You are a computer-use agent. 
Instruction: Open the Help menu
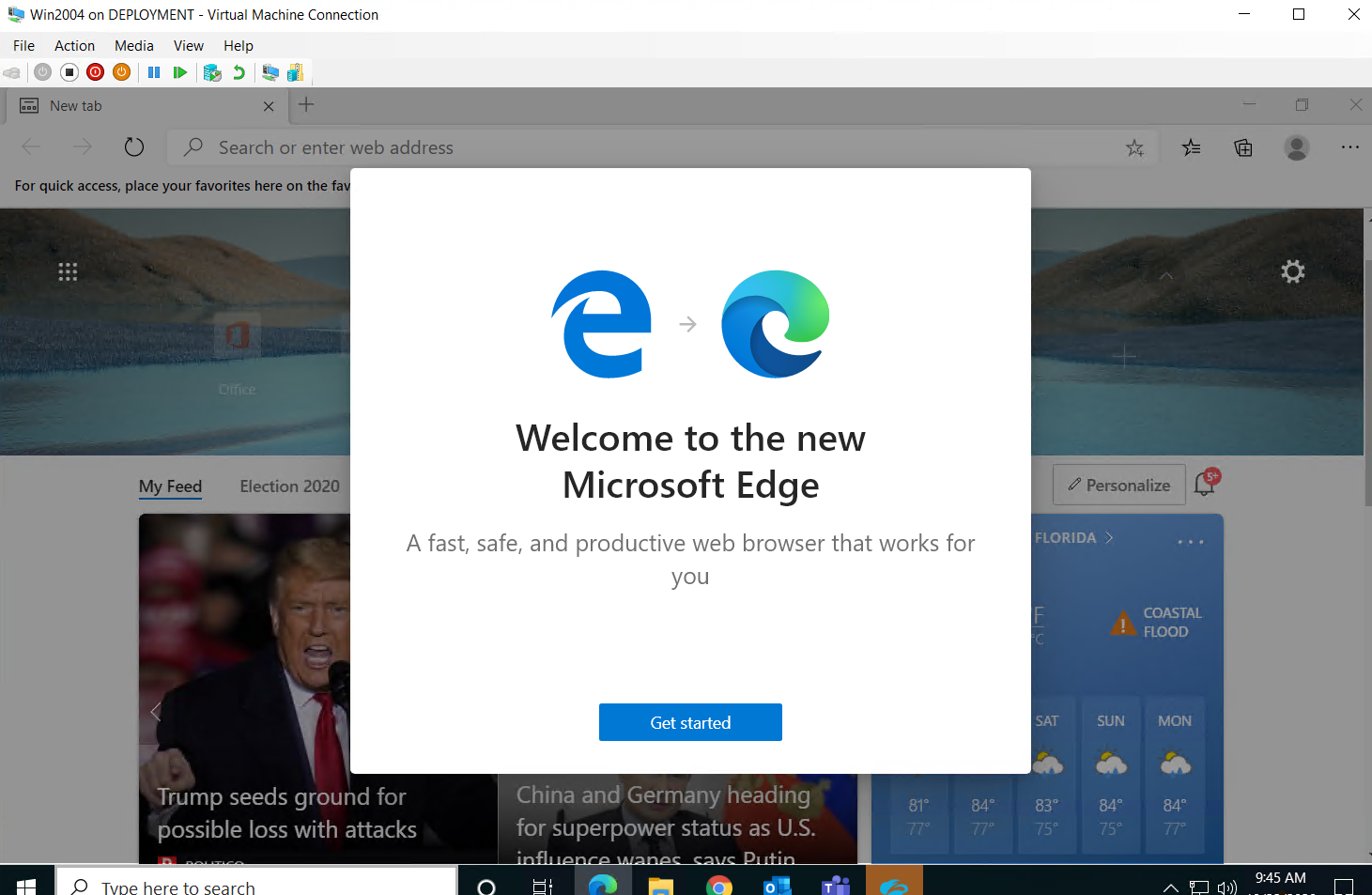239,45
